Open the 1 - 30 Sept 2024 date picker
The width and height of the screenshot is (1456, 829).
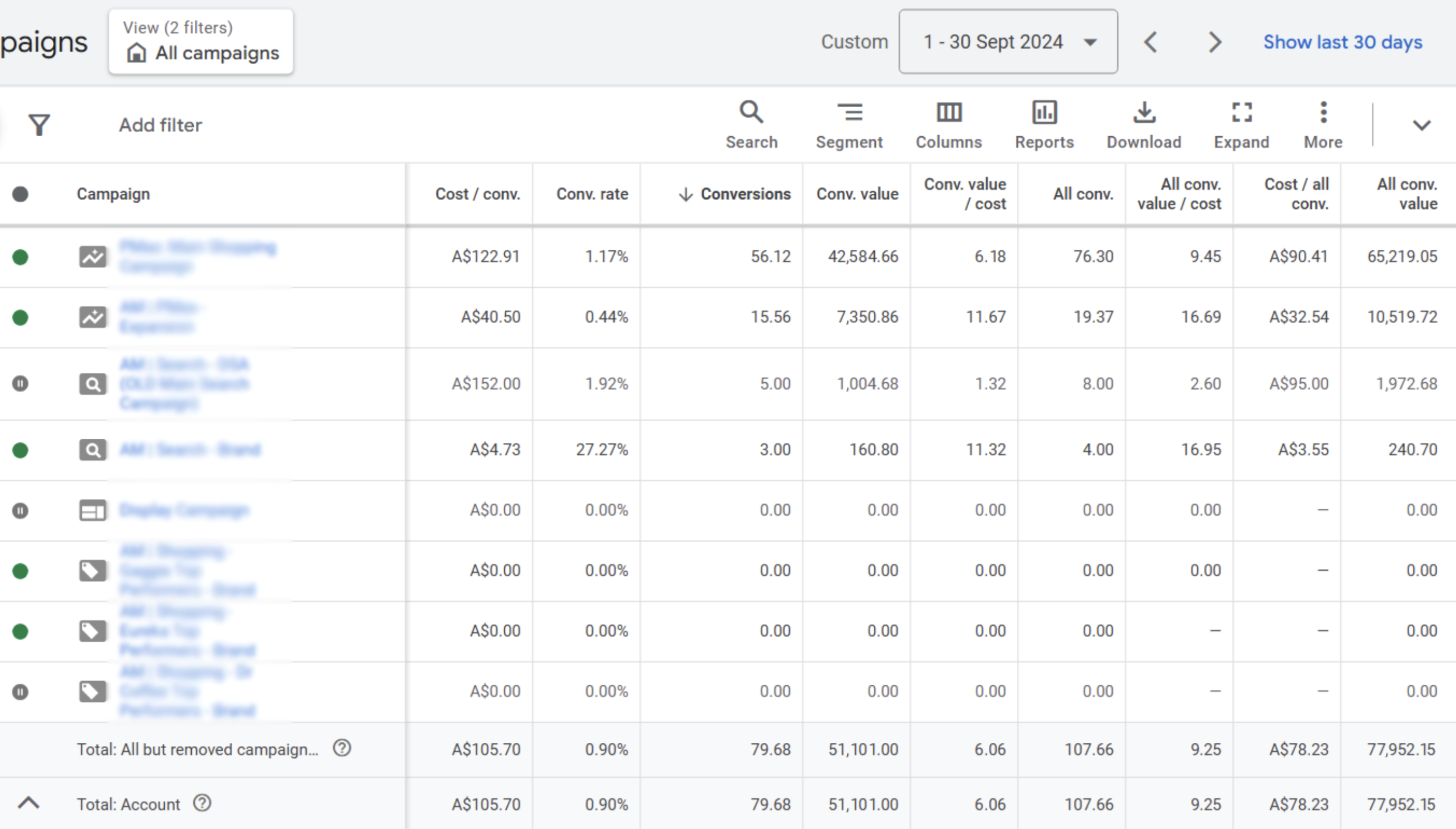coord(1008,42)
